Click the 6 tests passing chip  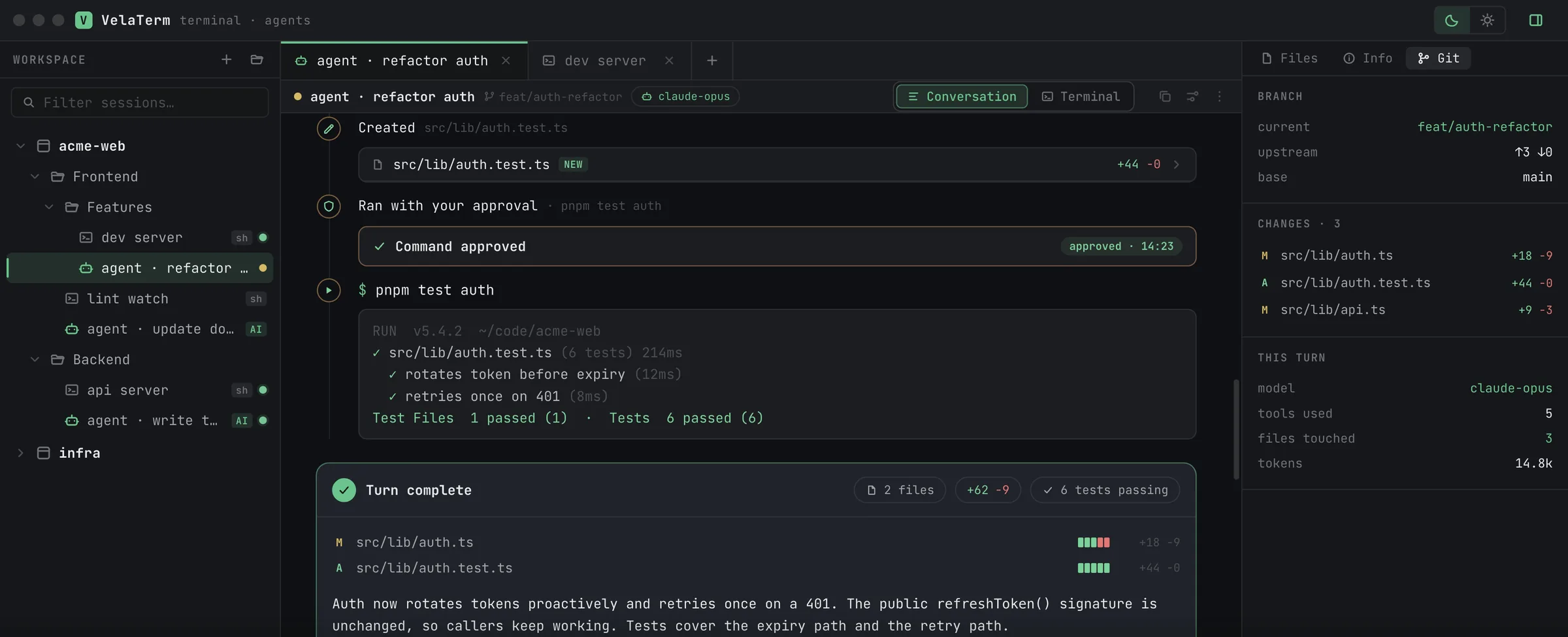(1105, 490)
